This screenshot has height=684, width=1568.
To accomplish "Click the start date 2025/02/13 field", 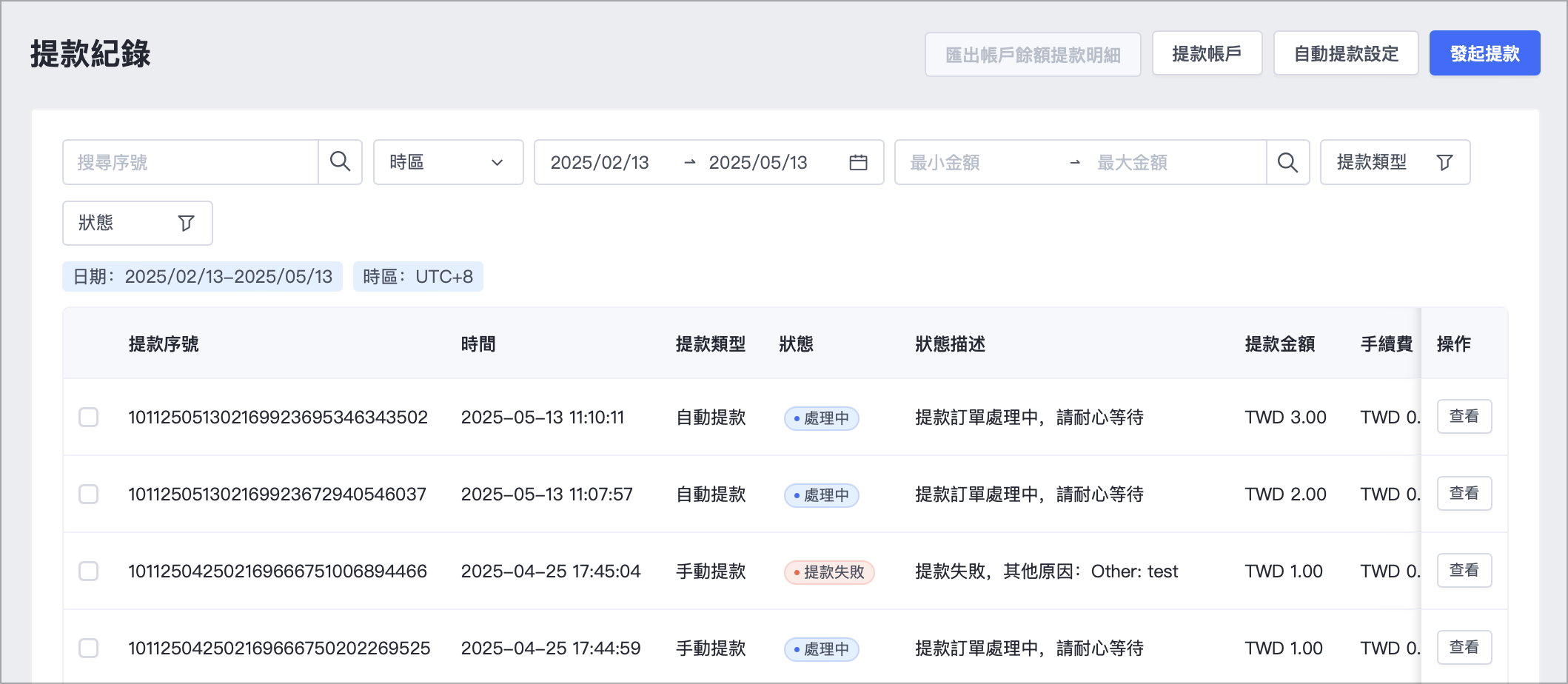I will click(600, 162).
